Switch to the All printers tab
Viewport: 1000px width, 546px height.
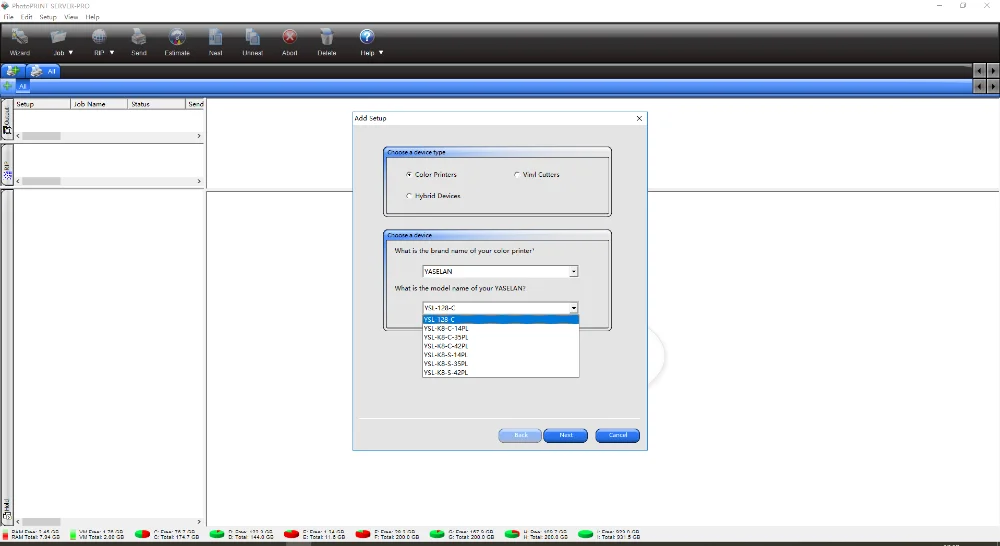43,71
